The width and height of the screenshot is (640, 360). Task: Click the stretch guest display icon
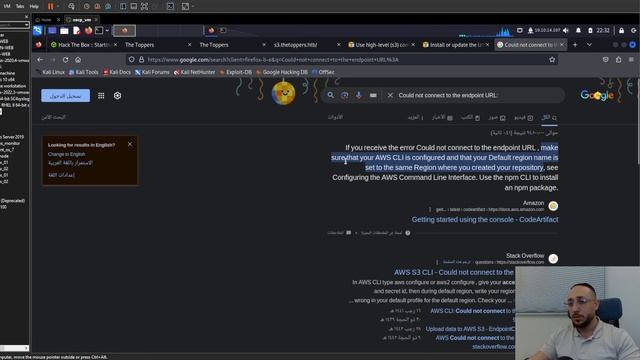185,6
